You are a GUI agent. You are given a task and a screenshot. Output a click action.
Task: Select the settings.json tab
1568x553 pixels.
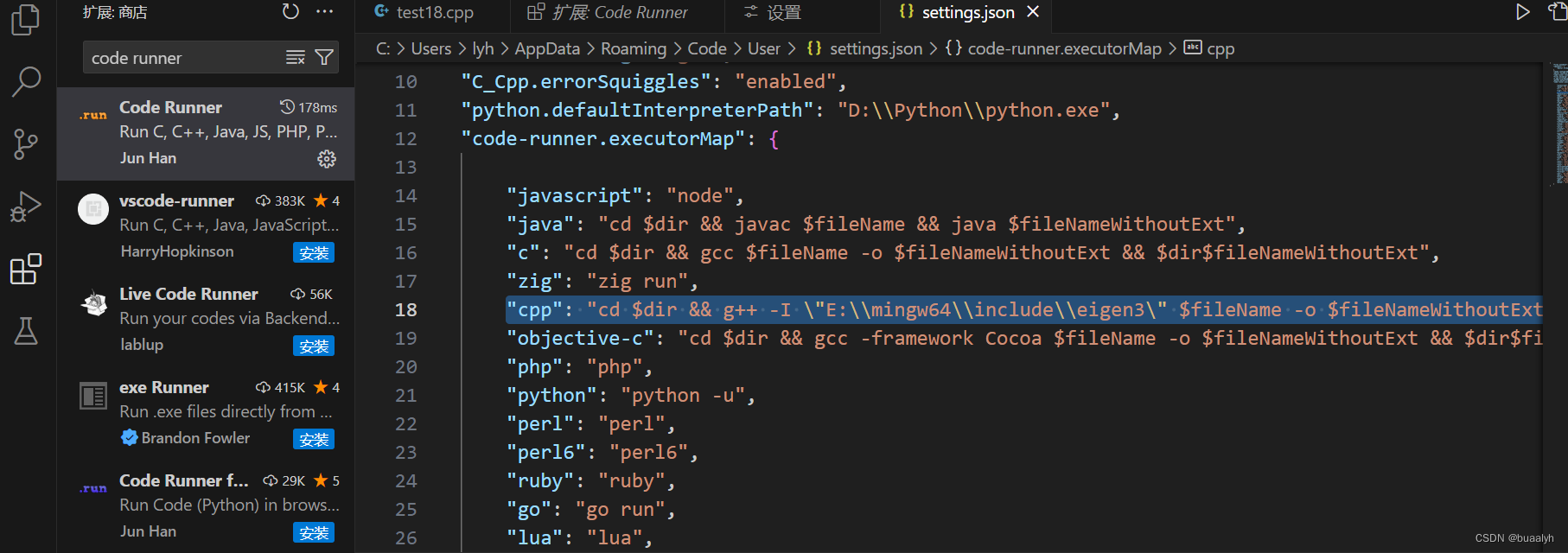point(968,12)
